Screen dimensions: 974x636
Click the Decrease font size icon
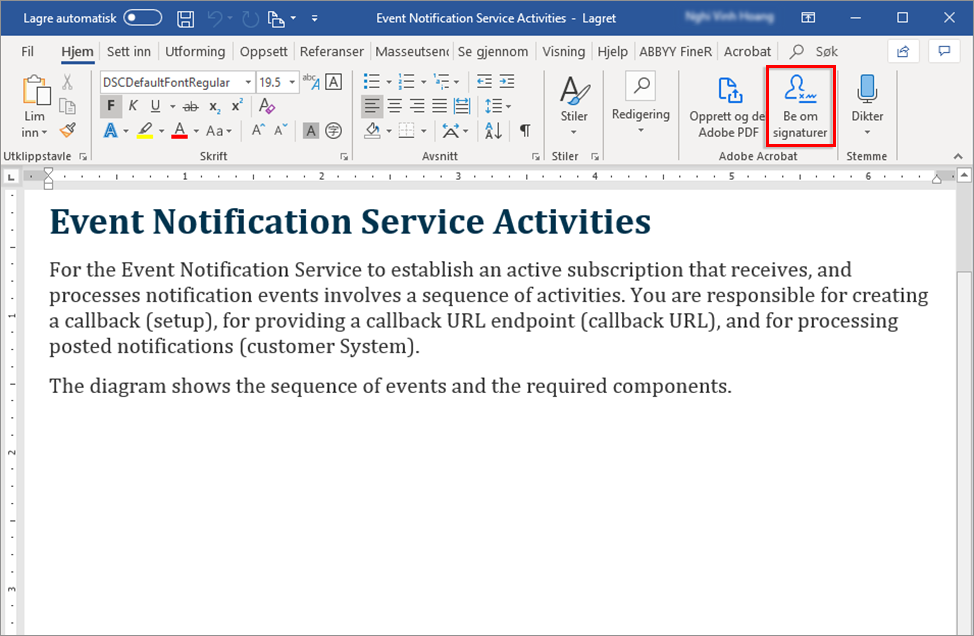(281, 130)
